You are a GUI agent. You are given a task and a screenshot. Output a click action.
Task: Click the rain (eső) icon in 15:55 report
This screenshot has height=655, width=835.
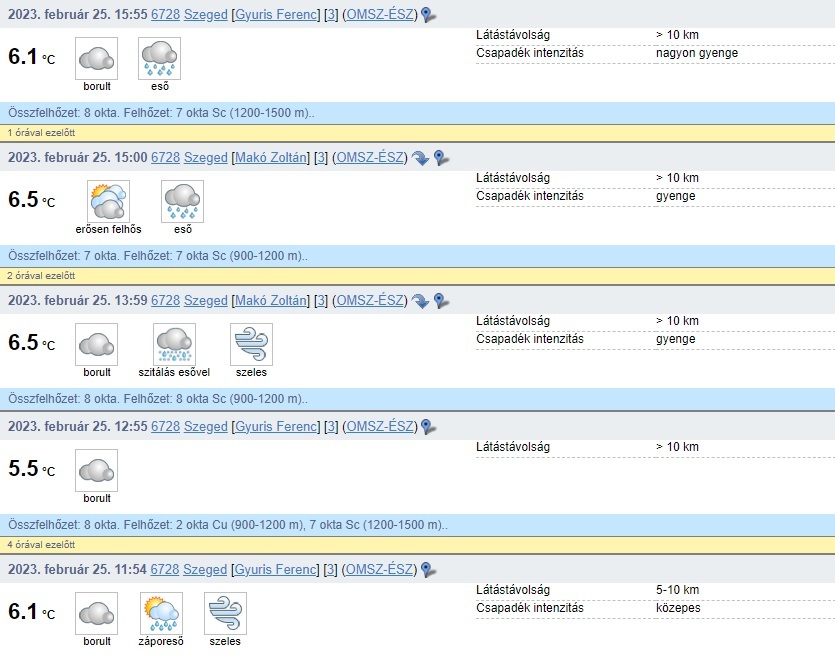point(160,59)
